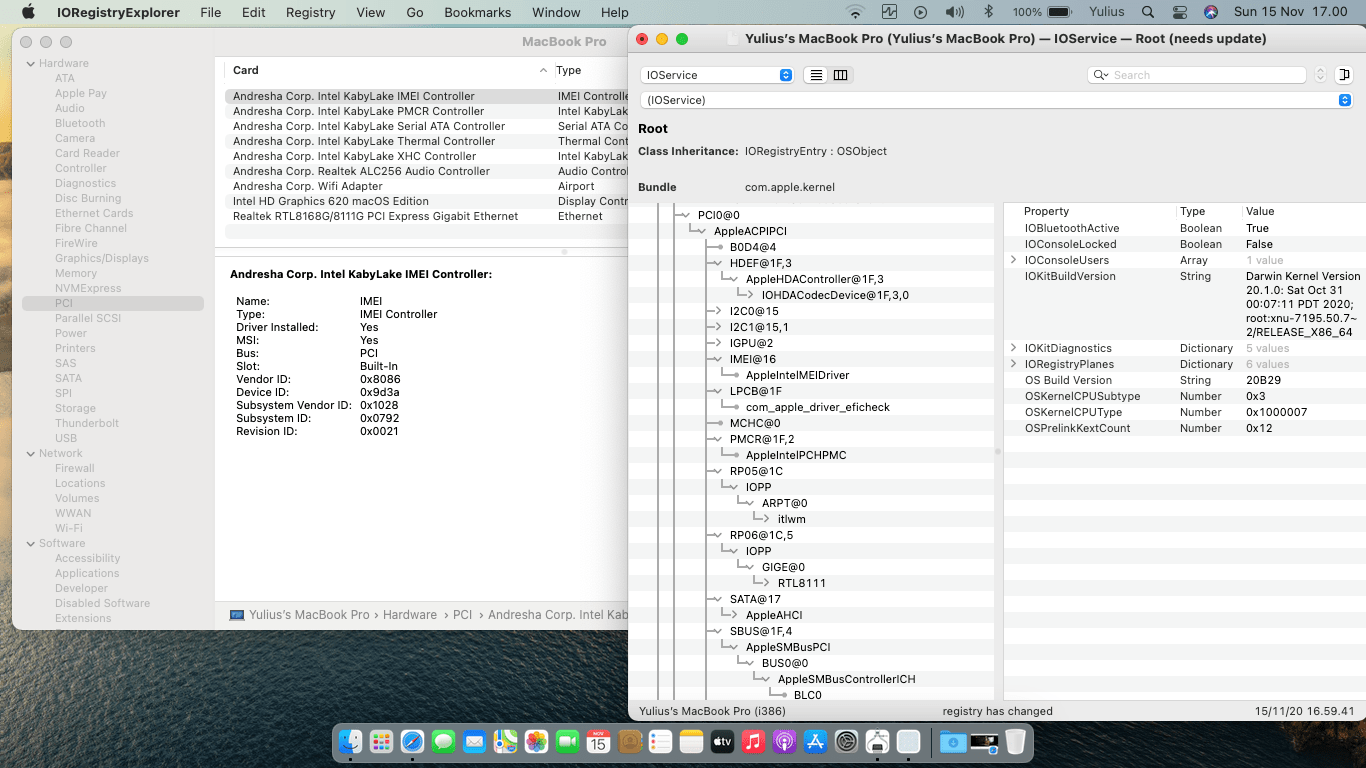Sort PCI list by Type column
This screenshot has height=768, width=1366.
tap(591, 70)
